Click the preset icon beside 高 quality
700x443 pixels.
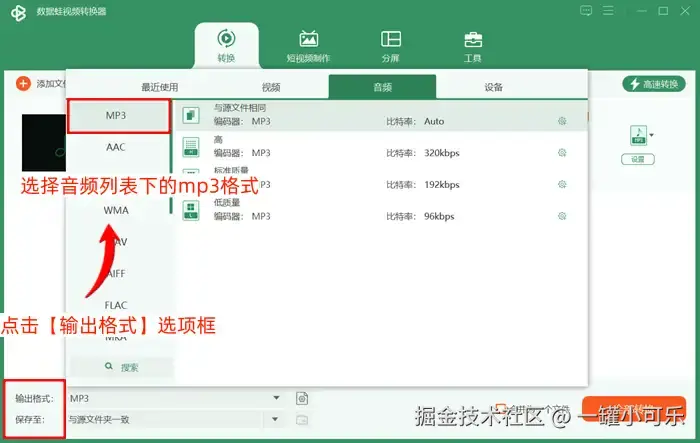(x=191, y=147)
